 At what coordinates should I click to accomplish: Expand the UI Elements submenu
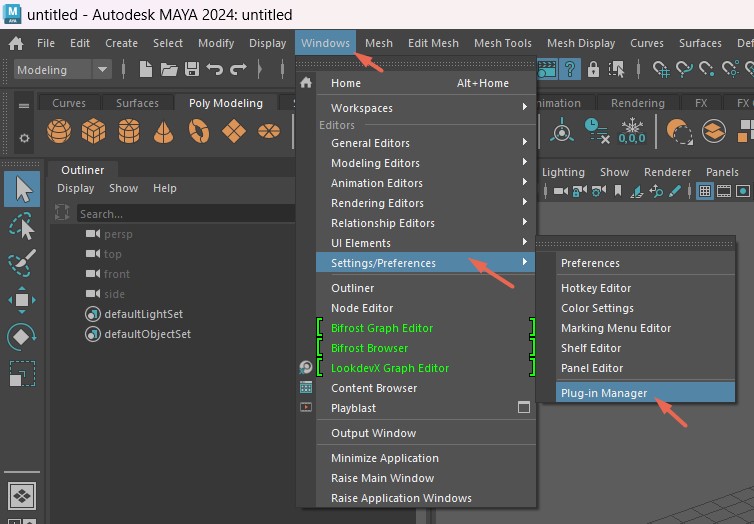426,243
